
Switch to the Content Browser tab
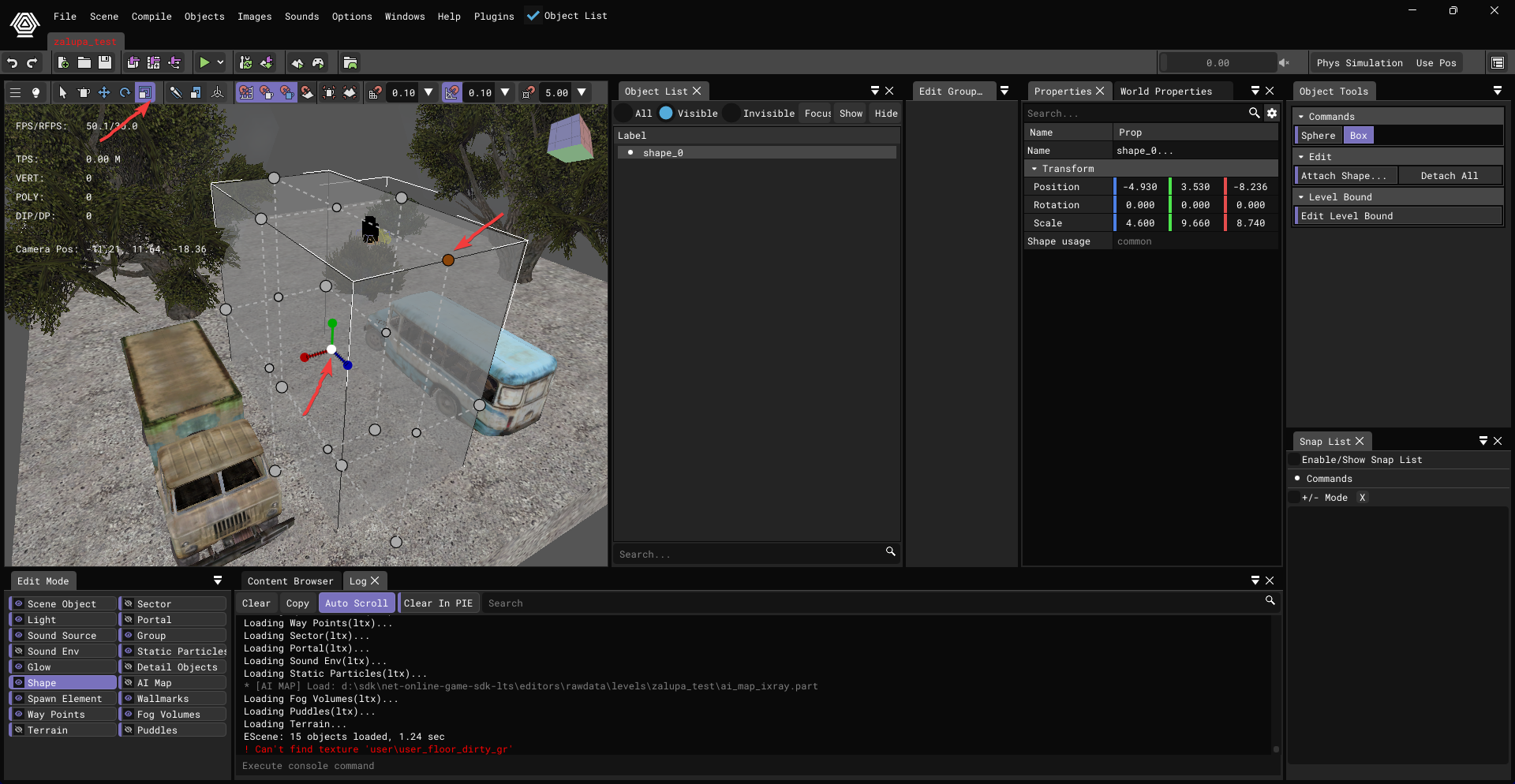tap(290, 581)
